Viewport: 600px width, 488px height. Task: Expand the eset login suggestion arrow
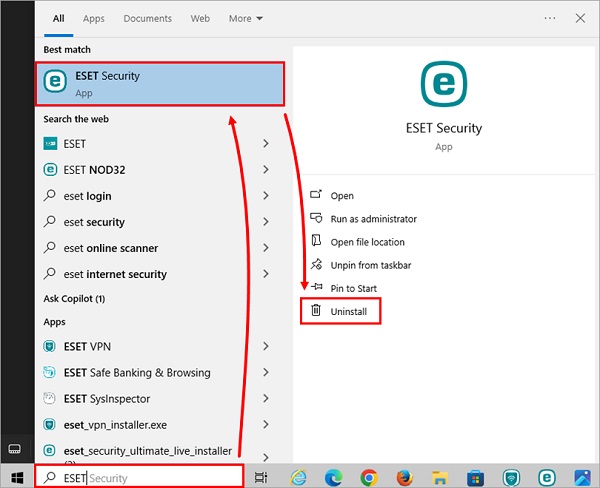pos(266,196)
